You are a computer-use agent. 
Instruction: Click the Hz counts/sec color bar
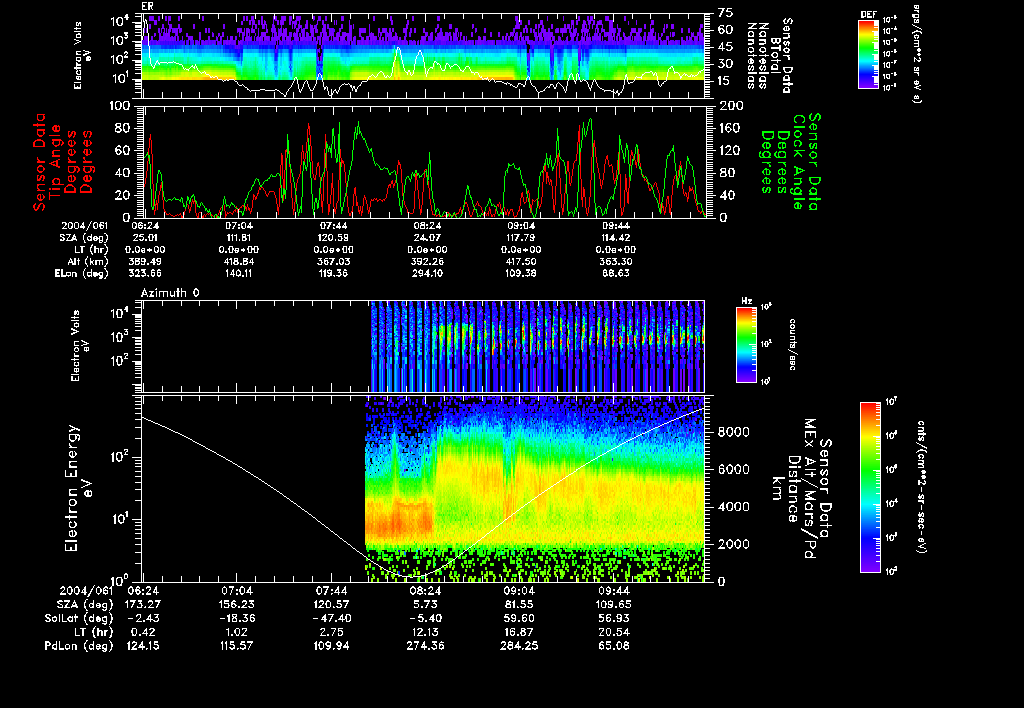[x=746, y=344]
